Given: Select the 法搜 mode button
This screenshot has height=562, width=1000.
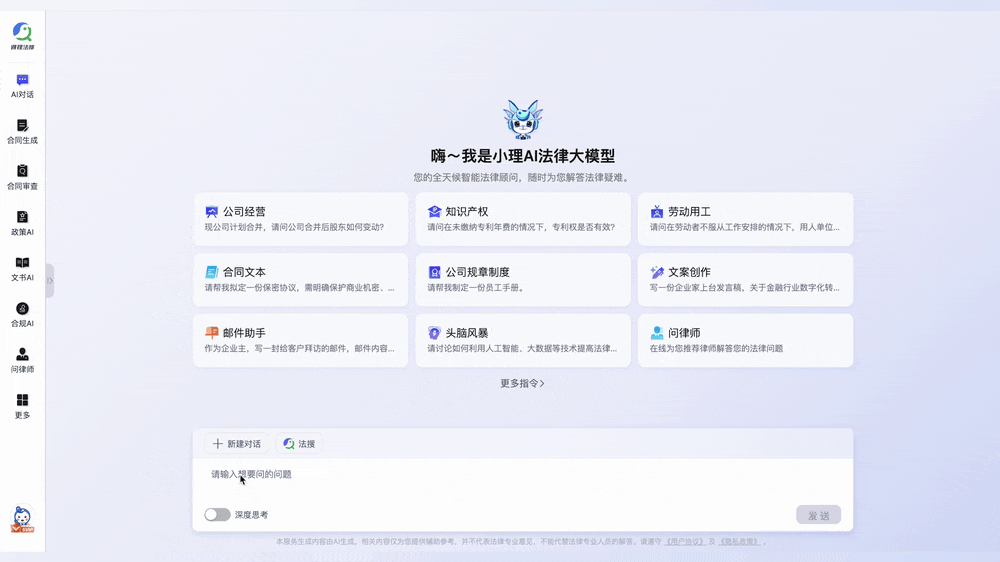Looking at the screenshot, I should click(x=299, y=443).
